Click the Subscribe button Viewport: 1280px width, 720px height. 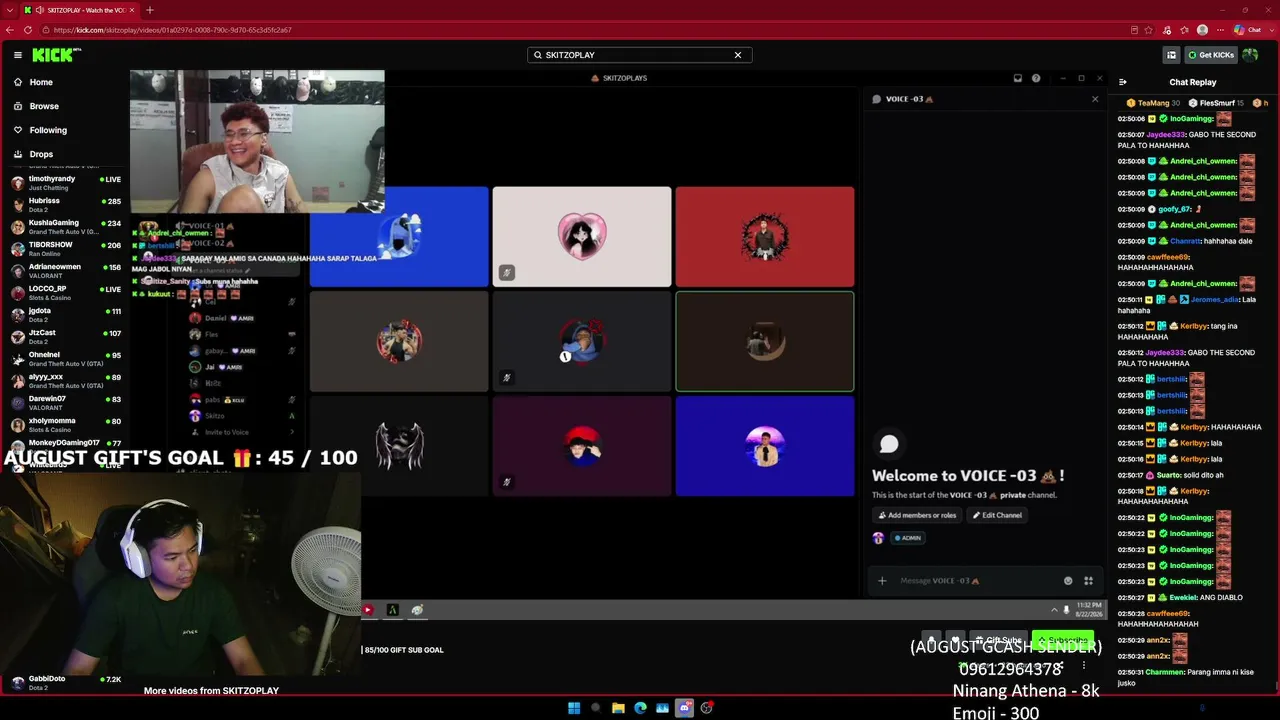1062,640
